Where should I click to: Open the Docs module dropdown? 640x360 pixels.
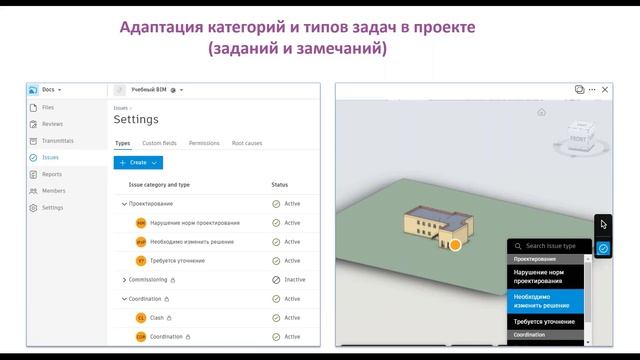pos(52,89)
